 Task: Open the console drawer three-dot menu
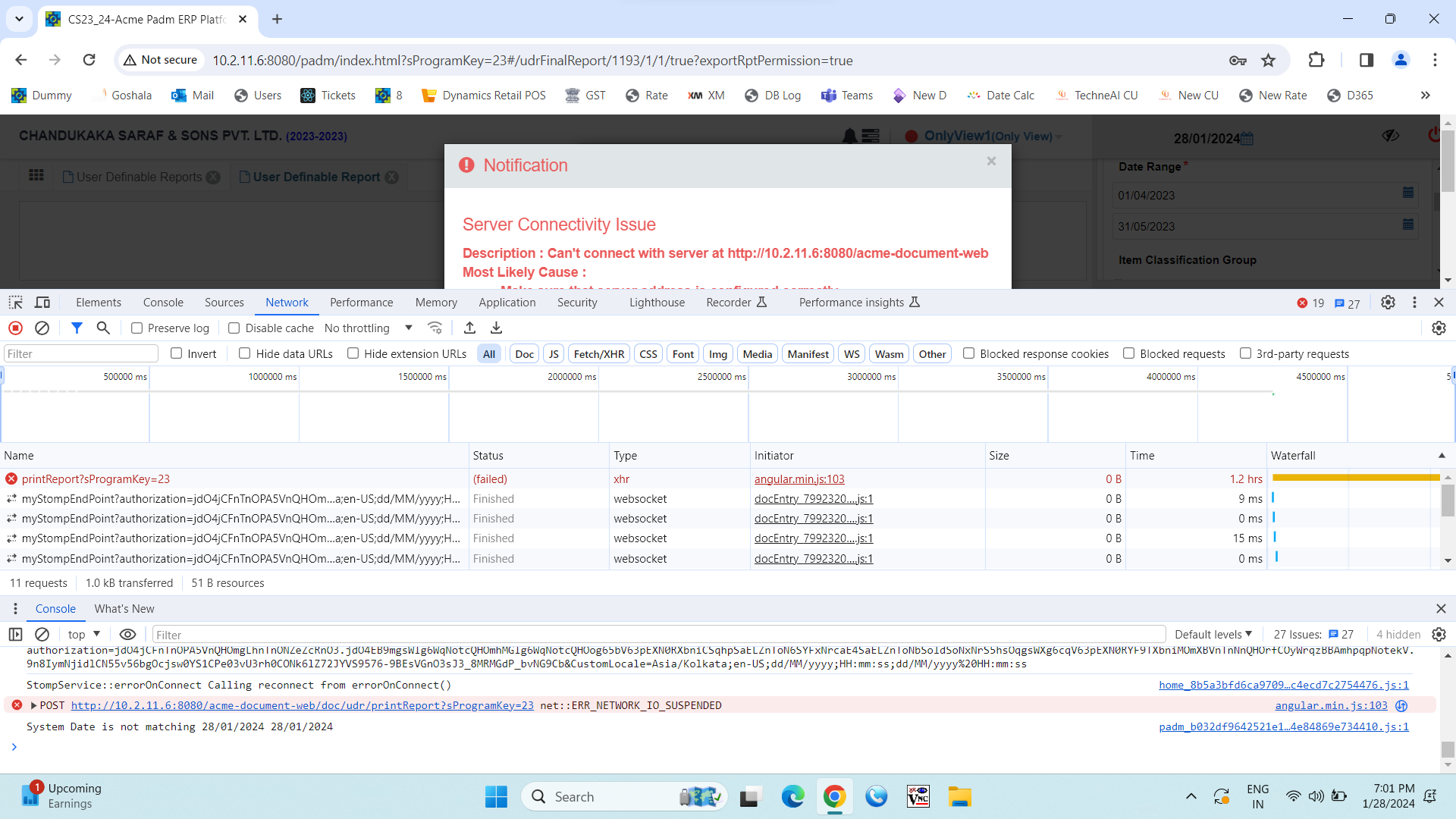pyautogui.click(x=15, y=609)
